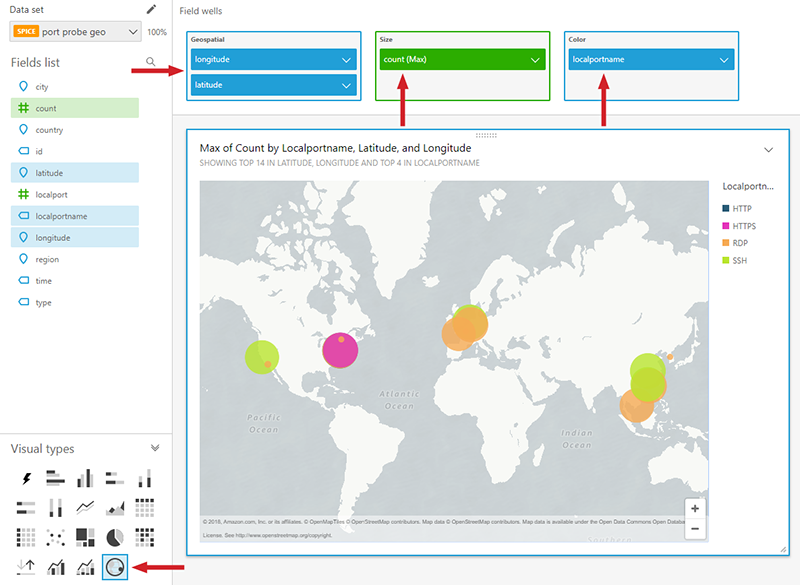Select the time field
Image resolution: width=800 pixels, height=585 pixels.
(74, 281)
